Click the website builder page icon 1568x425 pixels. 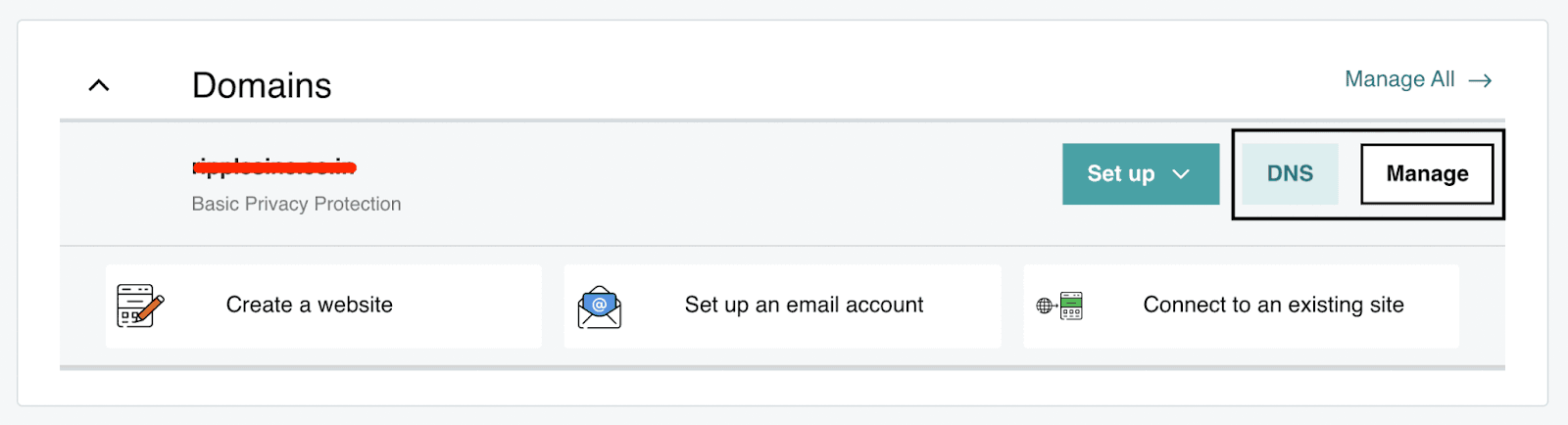[x=134, y=306]
